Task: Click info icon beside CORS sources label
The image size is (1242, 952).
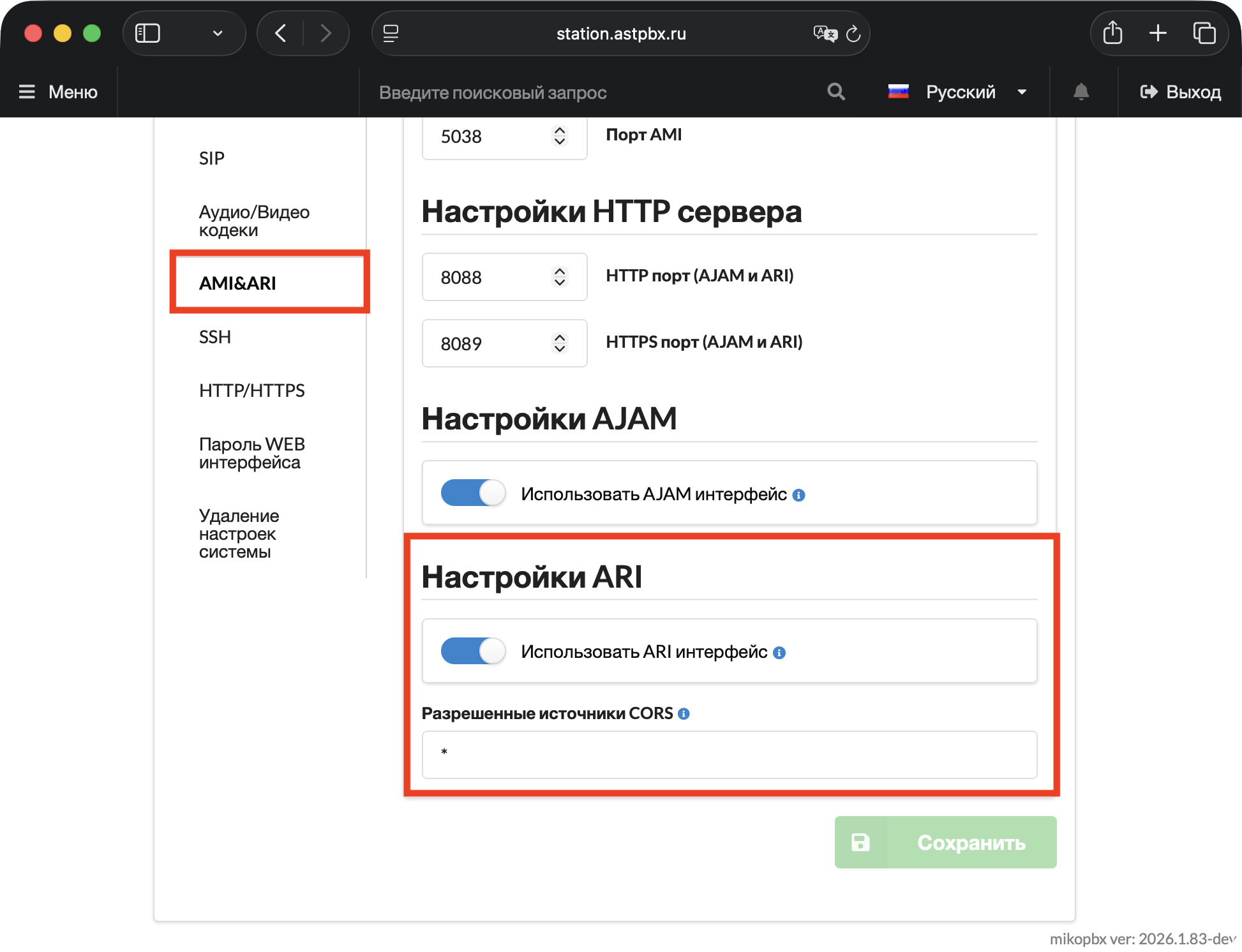Action: pyautogui.click(x=684, y=714)
